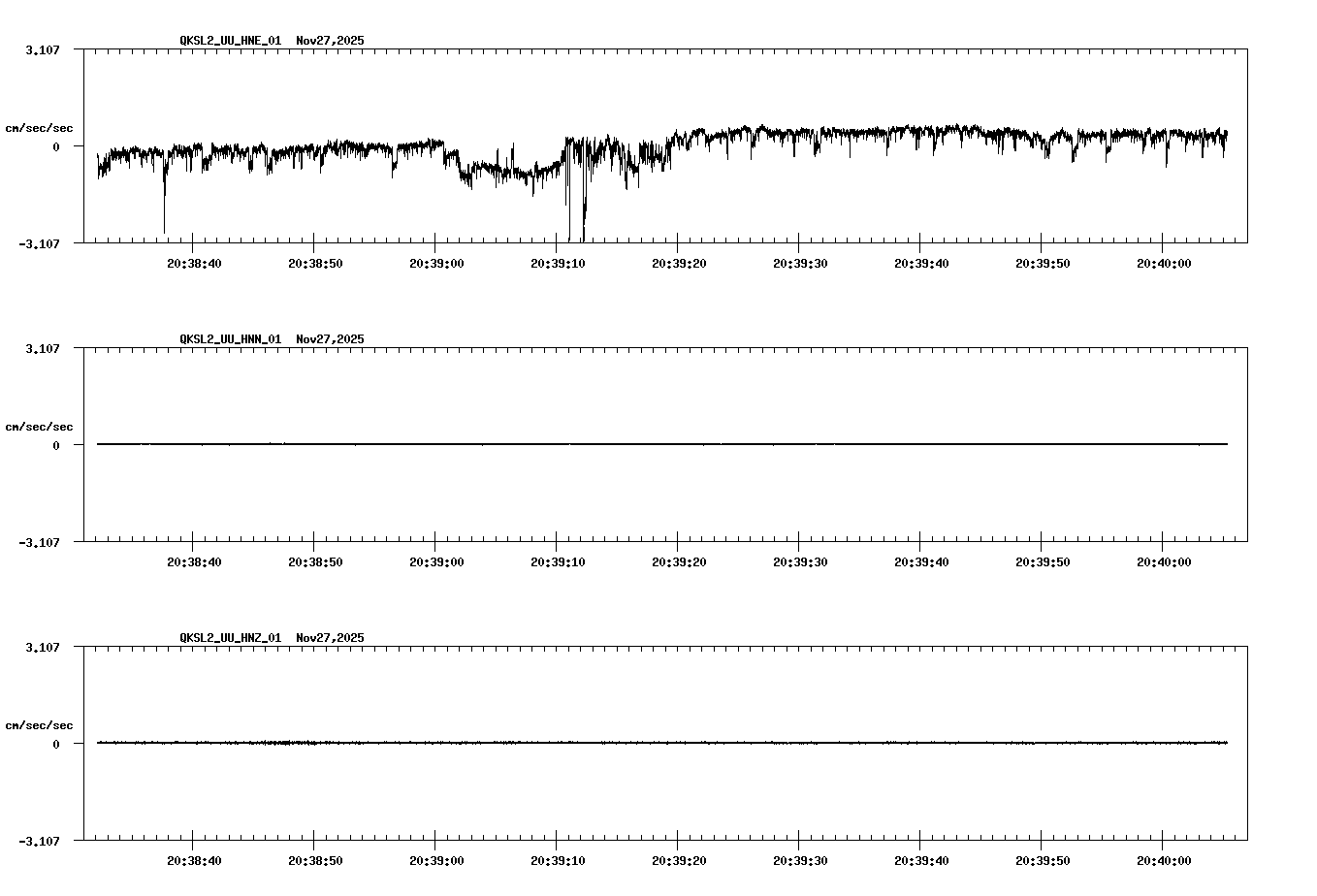This screenshot has width=1317, height=896.
Task: Click the -3.107 label on bottom plot
Action: (39, 843)
